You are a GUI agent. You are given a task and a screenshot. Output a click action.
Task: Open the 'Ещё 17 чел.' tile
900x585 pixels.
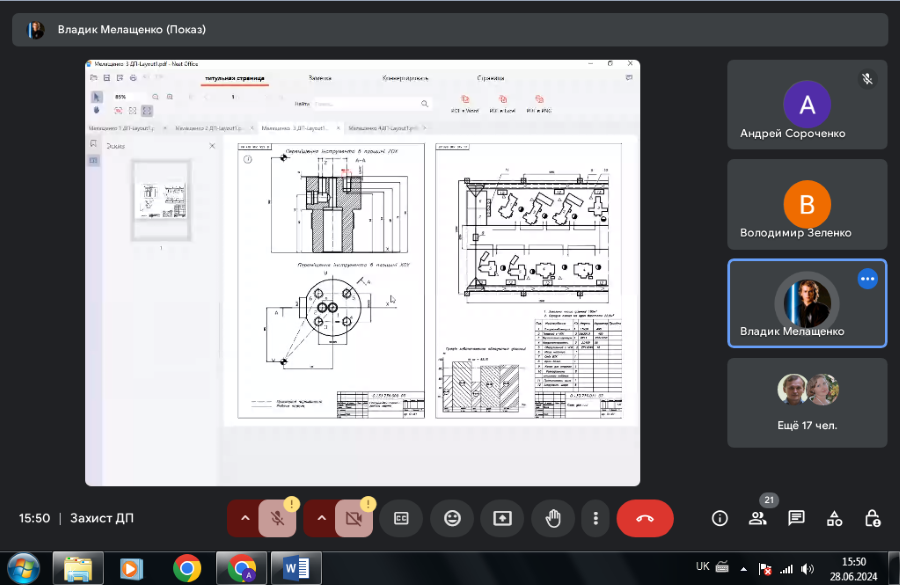click(806, 402)
